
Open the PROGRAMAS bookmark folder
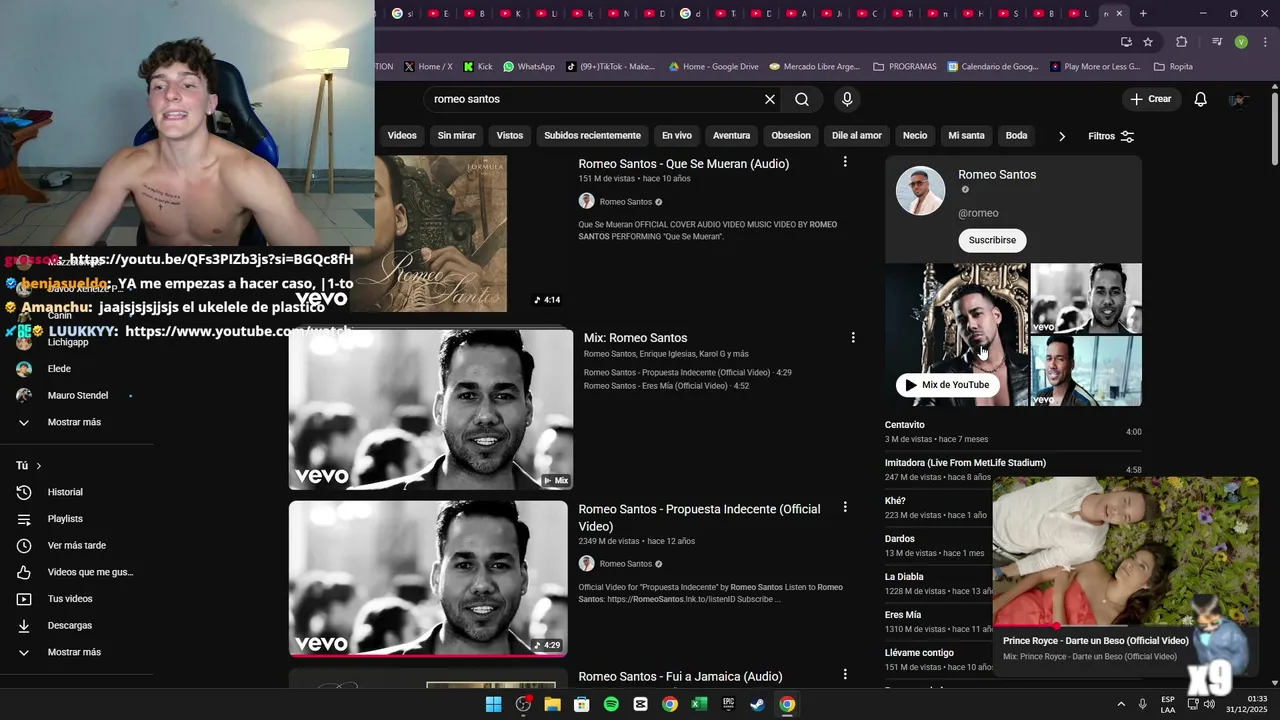(x=904, y=66)
